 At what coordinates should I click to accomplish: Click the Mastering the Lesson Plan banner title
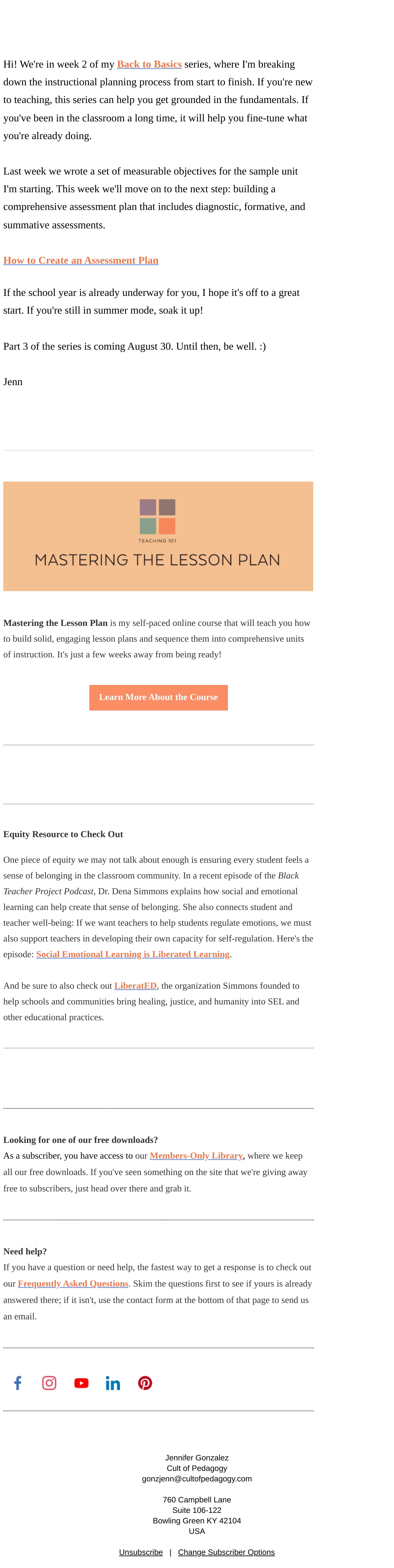pos(158,559)
